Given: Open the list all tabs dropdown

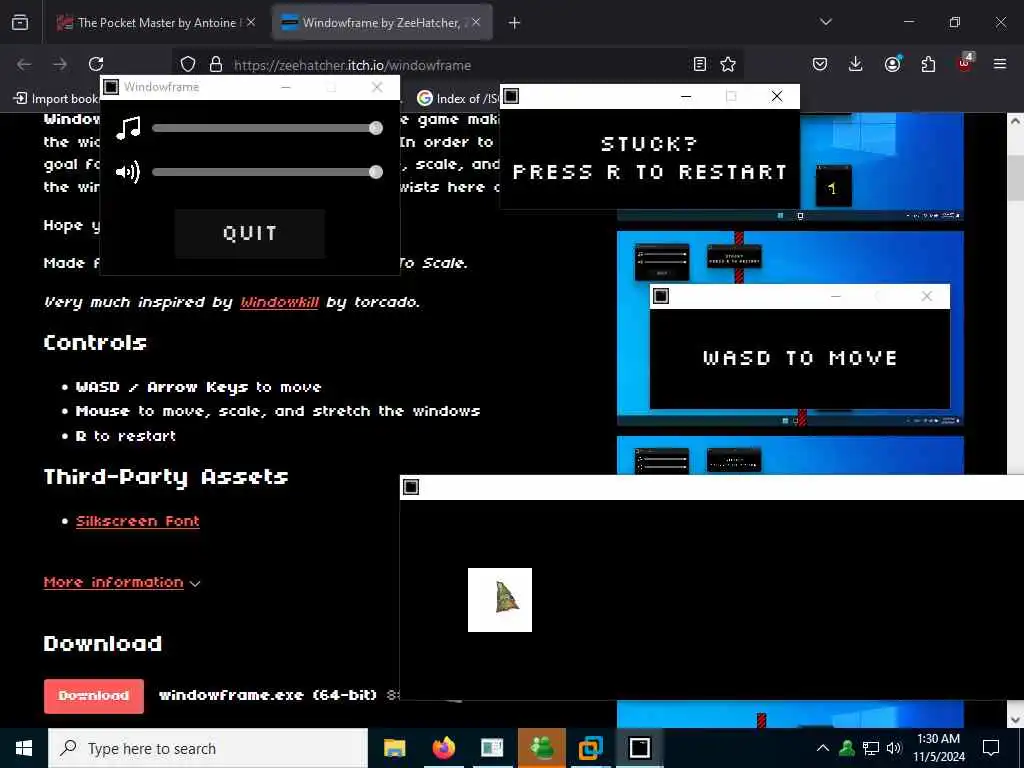Looking at the screenshot, I should (825, 22).
